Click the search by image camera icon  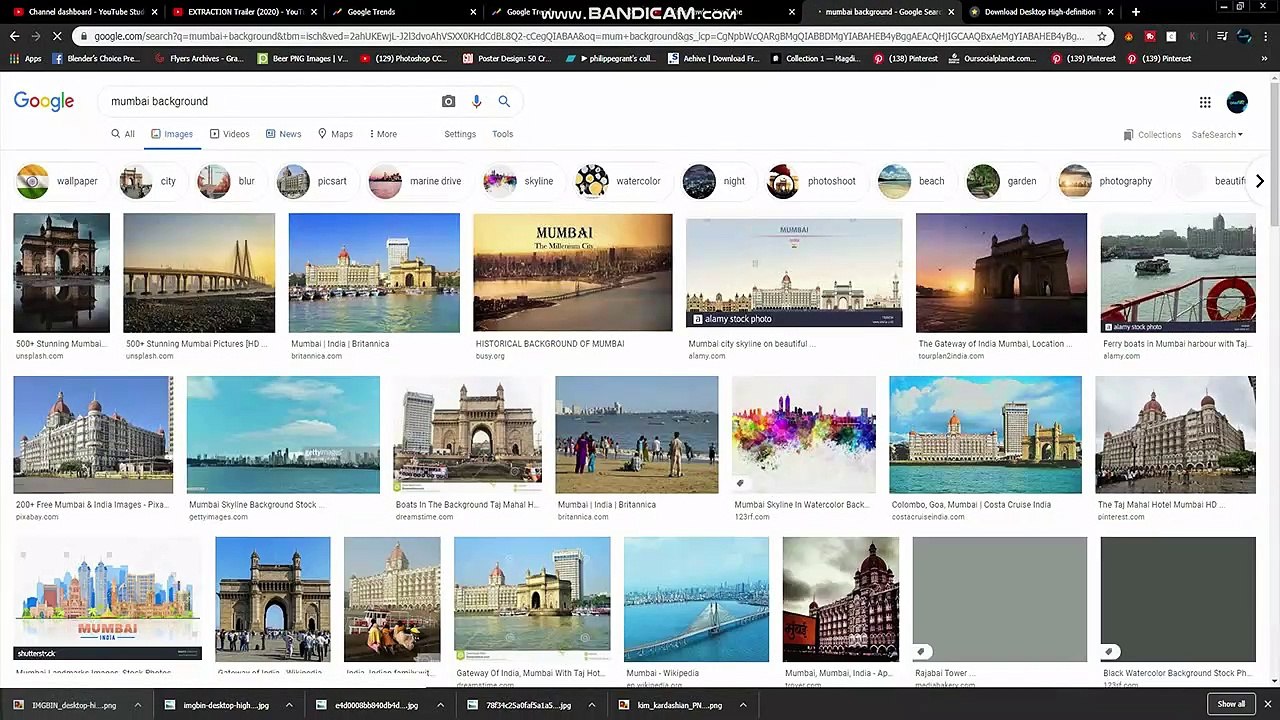pos(448,101)
